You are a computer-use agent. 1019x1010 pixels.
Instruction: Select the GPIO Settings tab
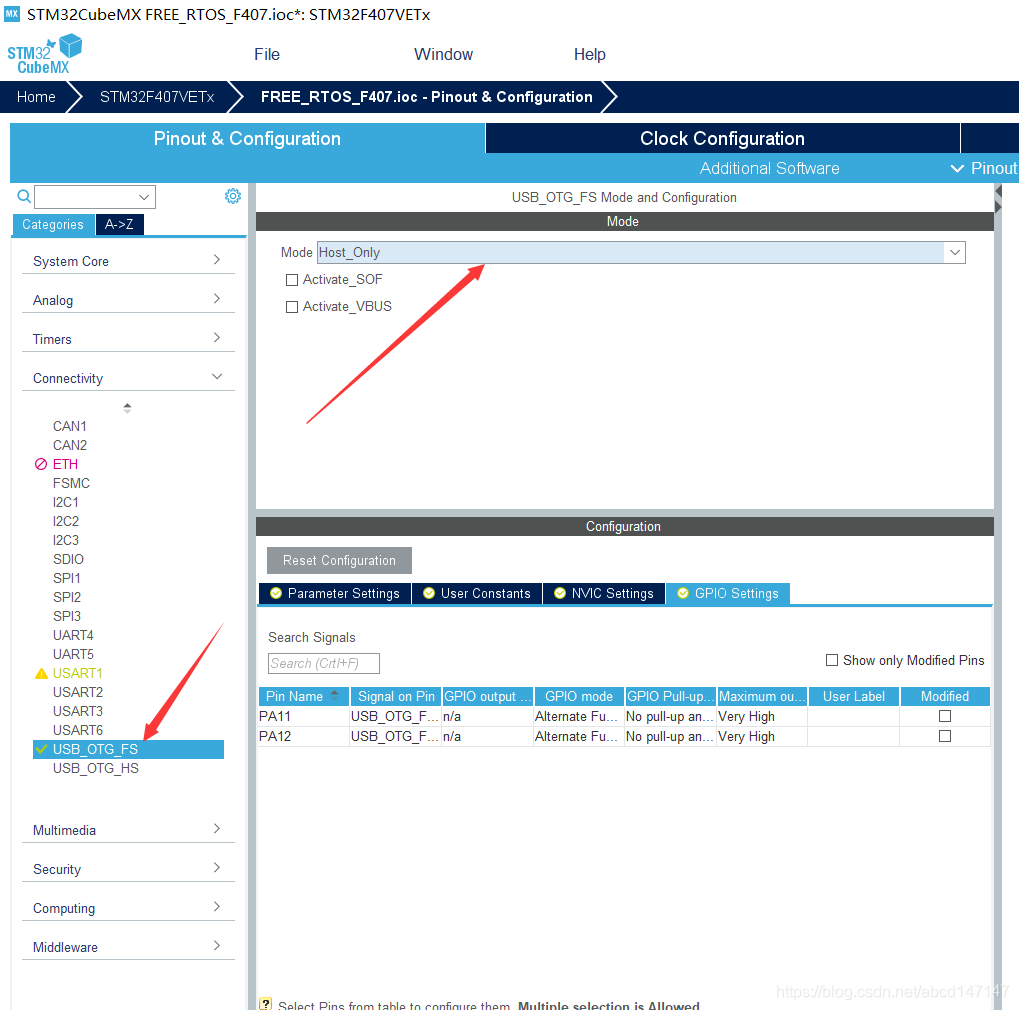click(x=728, y=593)
